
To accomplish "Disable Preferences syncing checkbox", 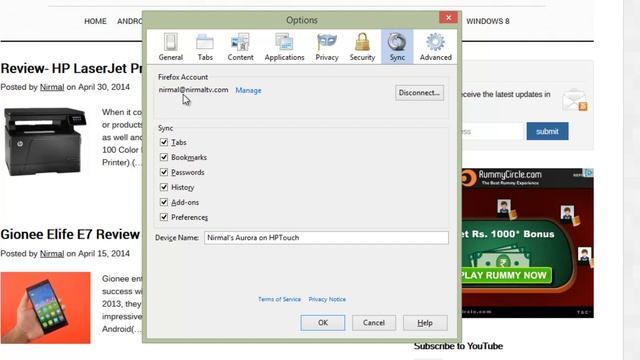I will tap(164, 217).
